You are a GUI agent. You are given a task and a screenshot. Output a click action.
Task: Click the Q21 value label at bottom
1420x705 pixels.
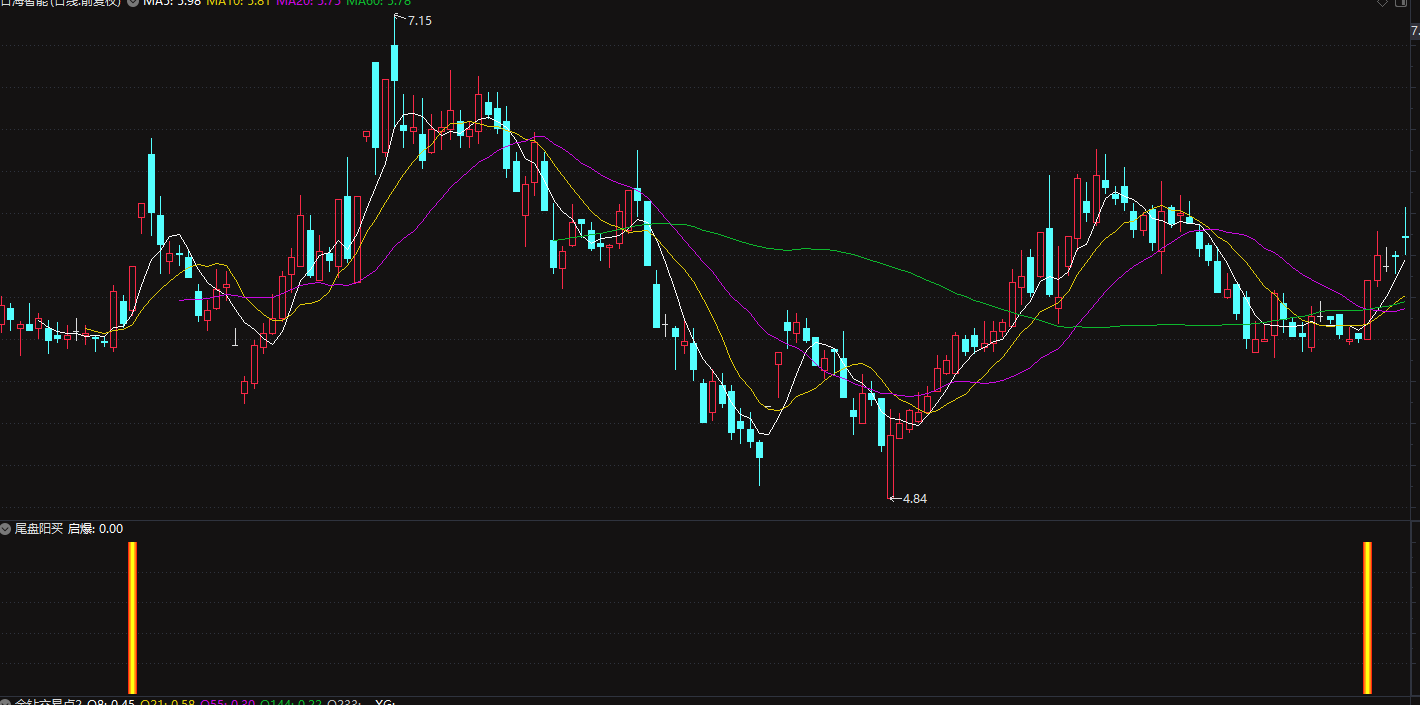[167, 702]
